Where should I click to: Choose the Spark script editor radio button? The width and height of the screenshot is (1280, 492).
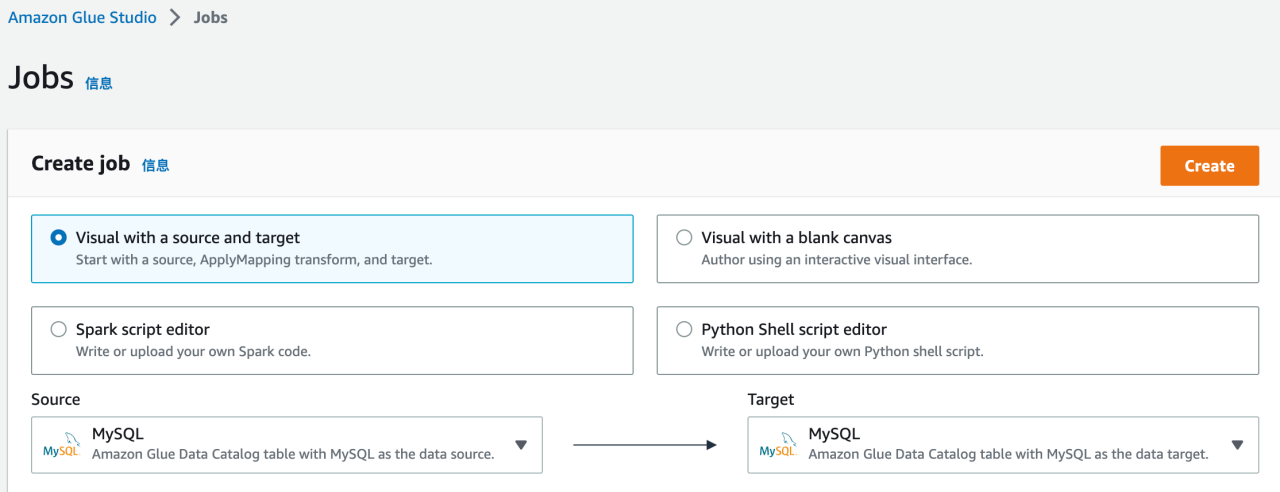(x=59, y=329)
